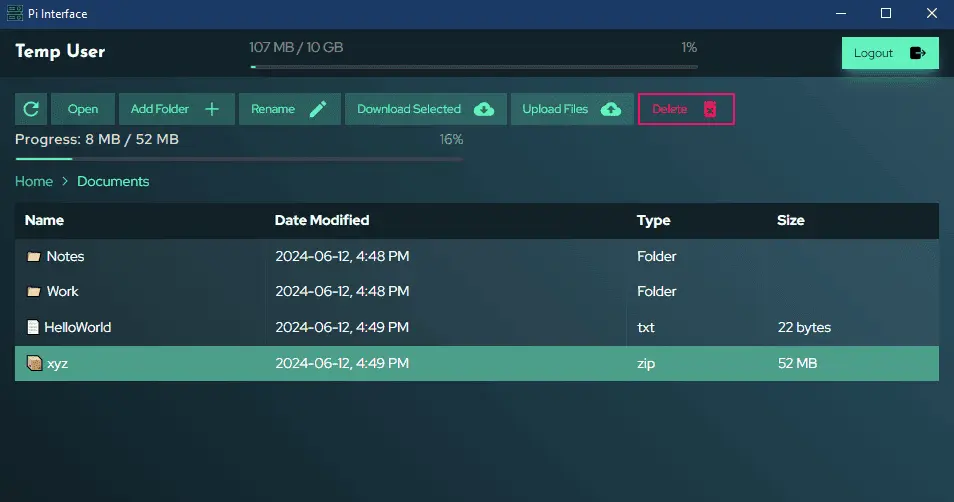This screenshot has height=502, width=954.
Task: Sort files by Name column header
Action: tap(44, 220)
